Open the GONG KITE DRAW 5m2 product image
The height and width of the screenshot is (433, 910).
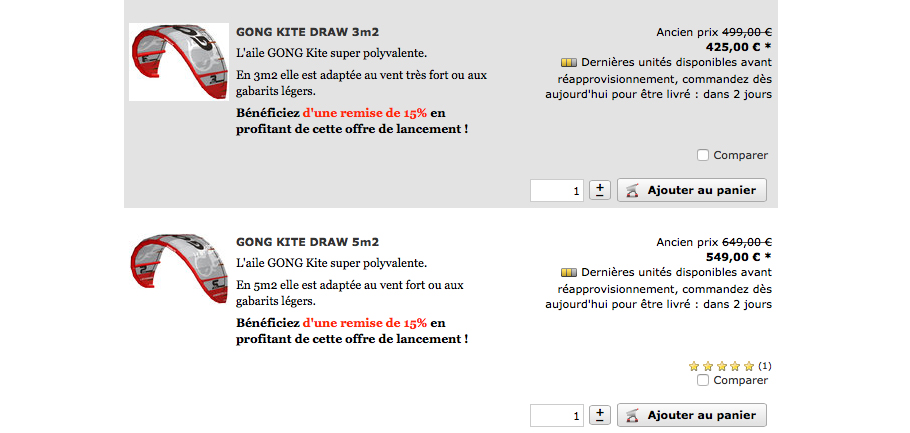coord(179,267)
